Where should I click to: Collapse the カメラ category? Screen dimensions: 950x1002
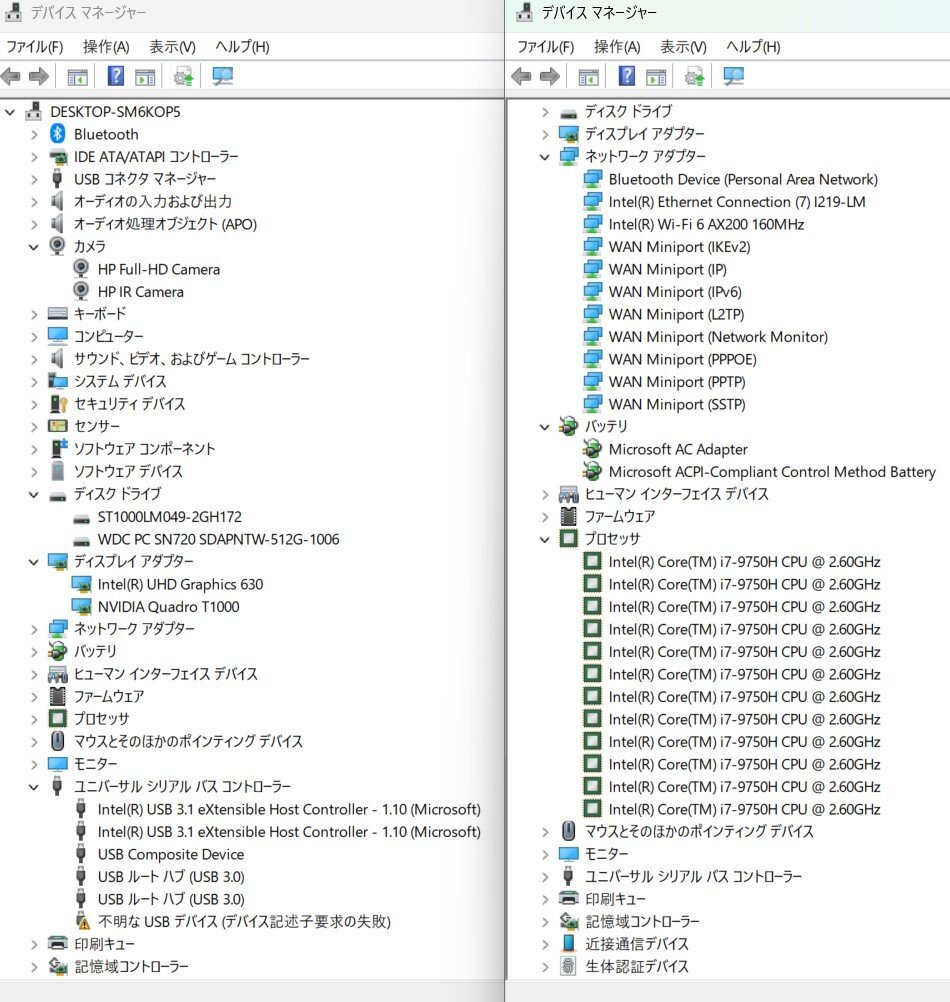pyautogui.click(x=34, y=247)
